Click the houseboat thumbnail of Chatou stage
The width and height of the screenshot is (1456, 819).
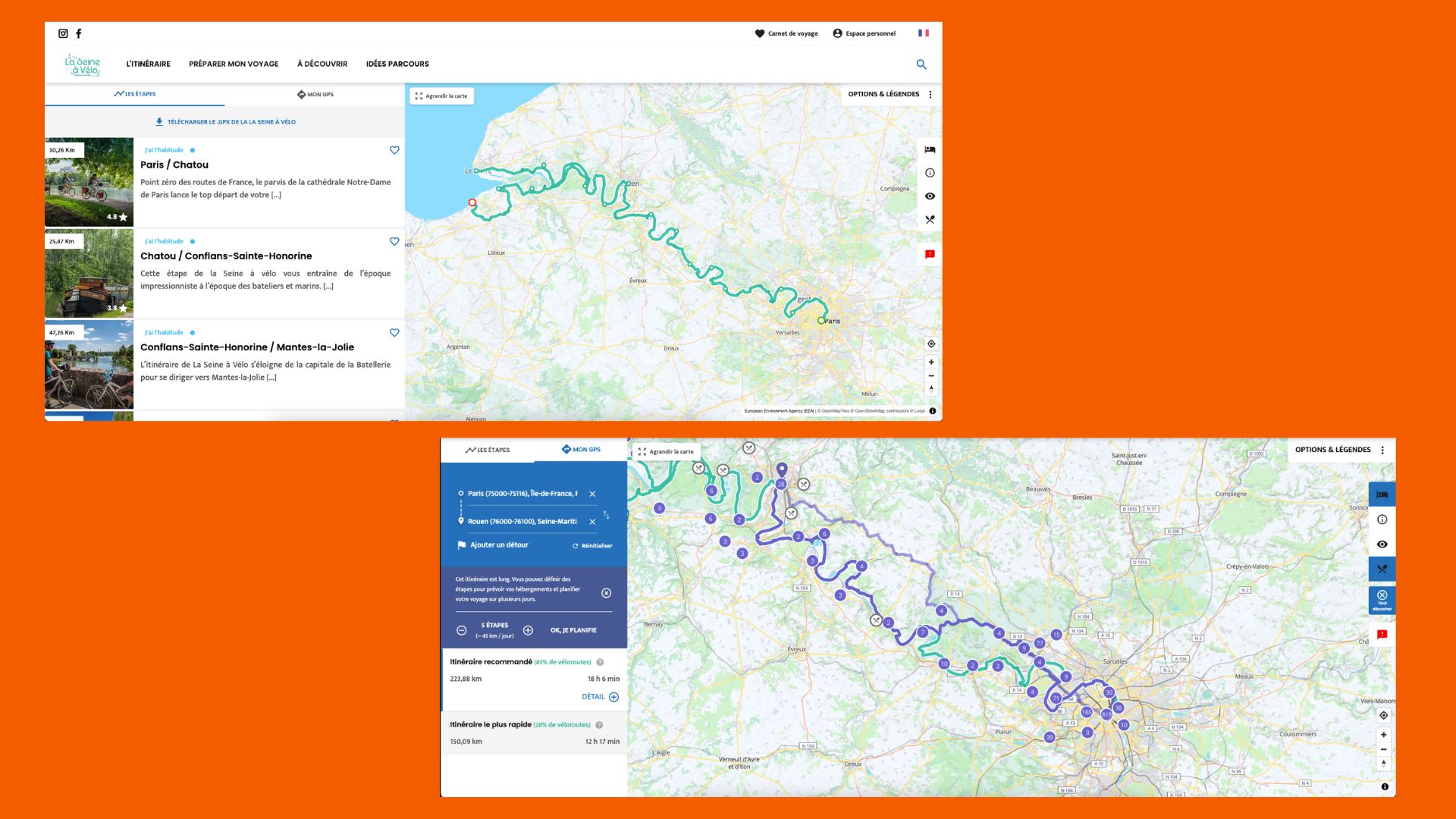tap(89, 273)
